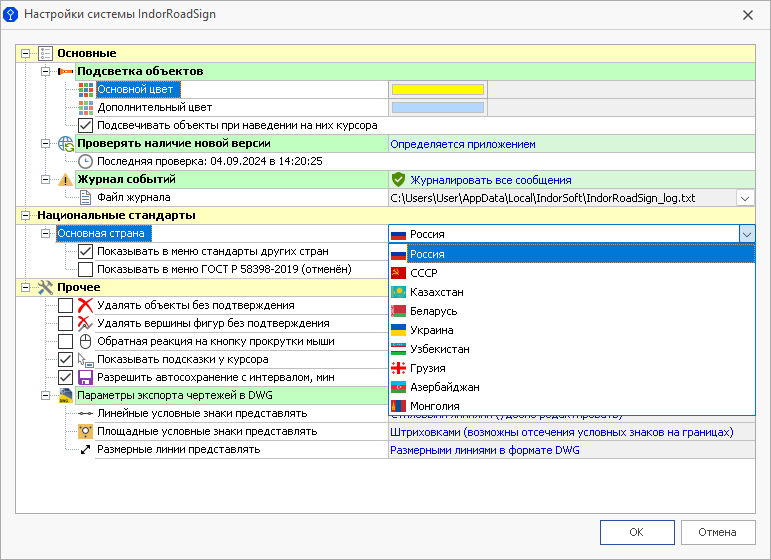
Task: Click the Подсветка объектов highlighter icon
Action: coord(65,71)
